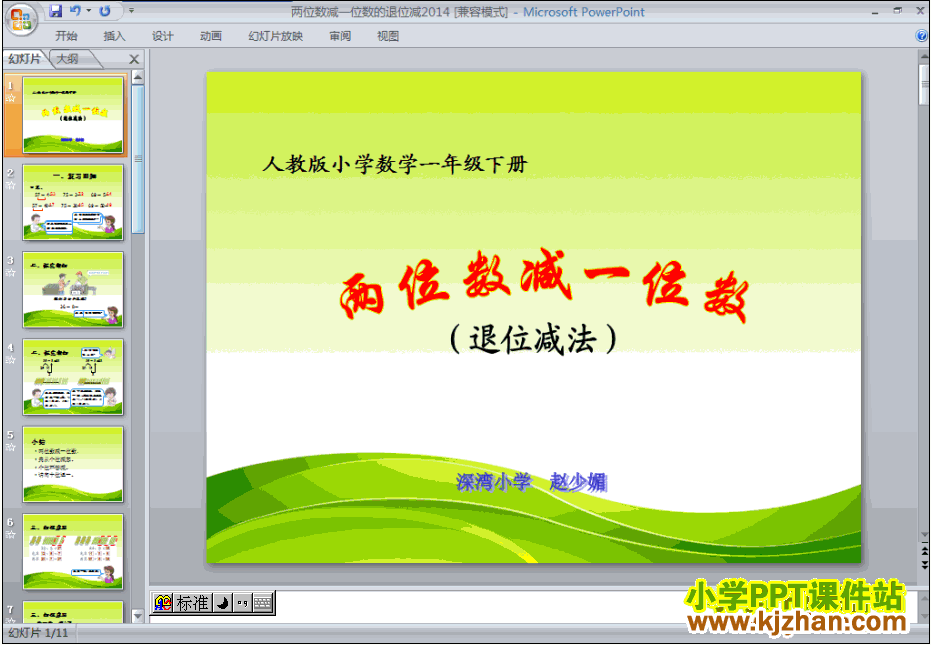Click the main editor scroll-up arrow
The width and height of the screenshot is (931, 645).
pyautogui.click(x=924, y=56)
